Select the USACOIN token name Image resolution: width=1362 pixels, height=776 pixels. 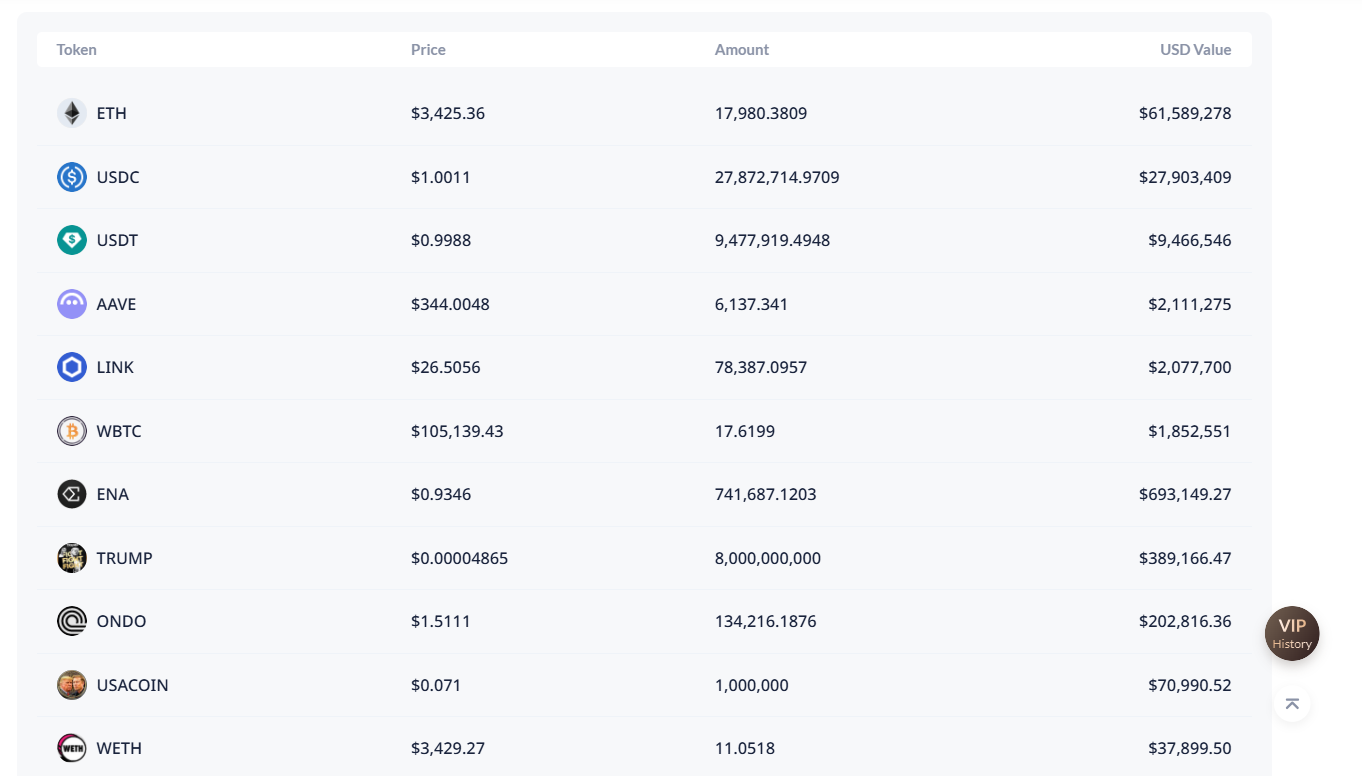coord(133,685)
